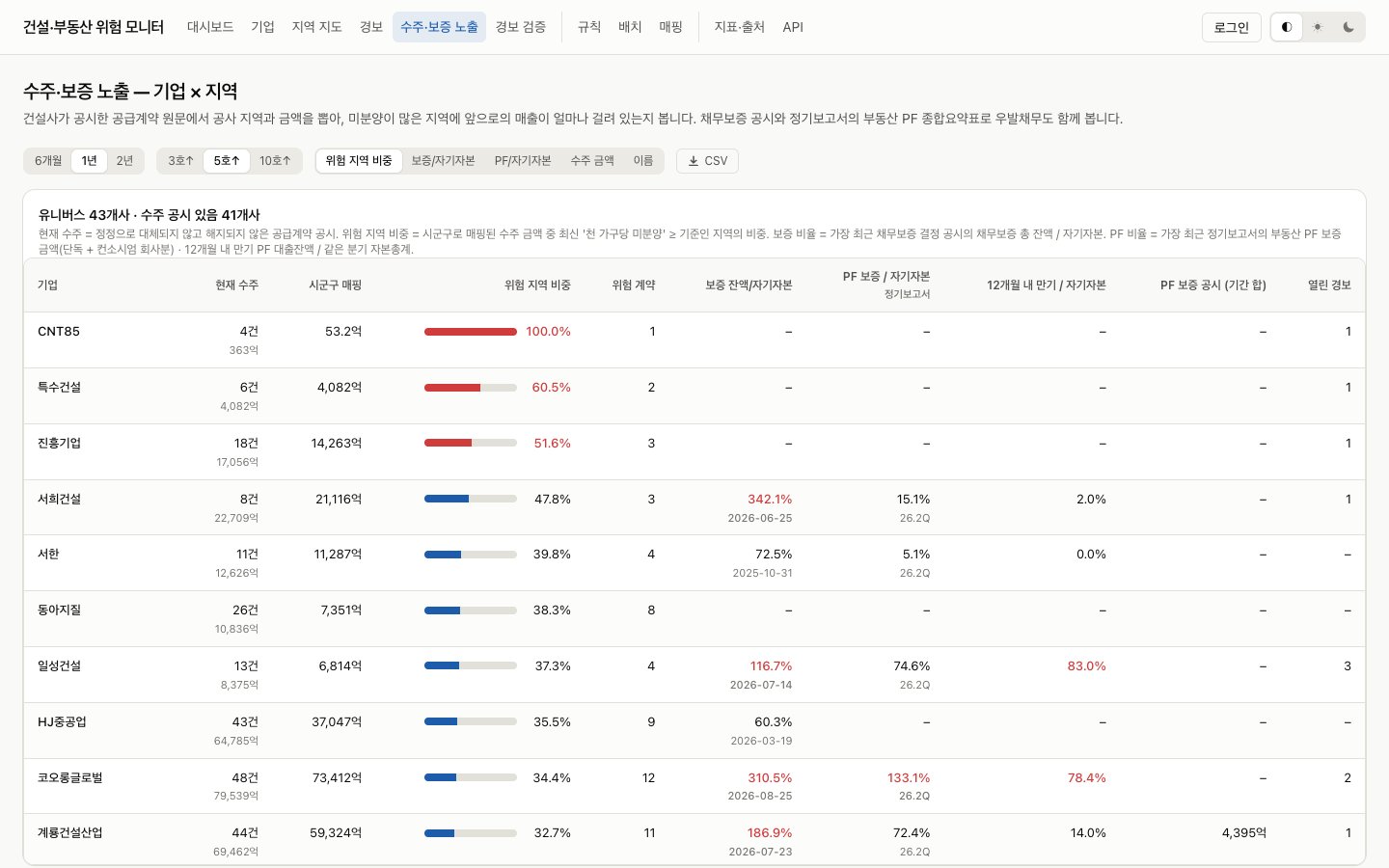Image resolution: width=1389 pixels, height=868 pixels.
Task: Select the 2년 period option
Action: pyautogui.click(x=124, y=161)
